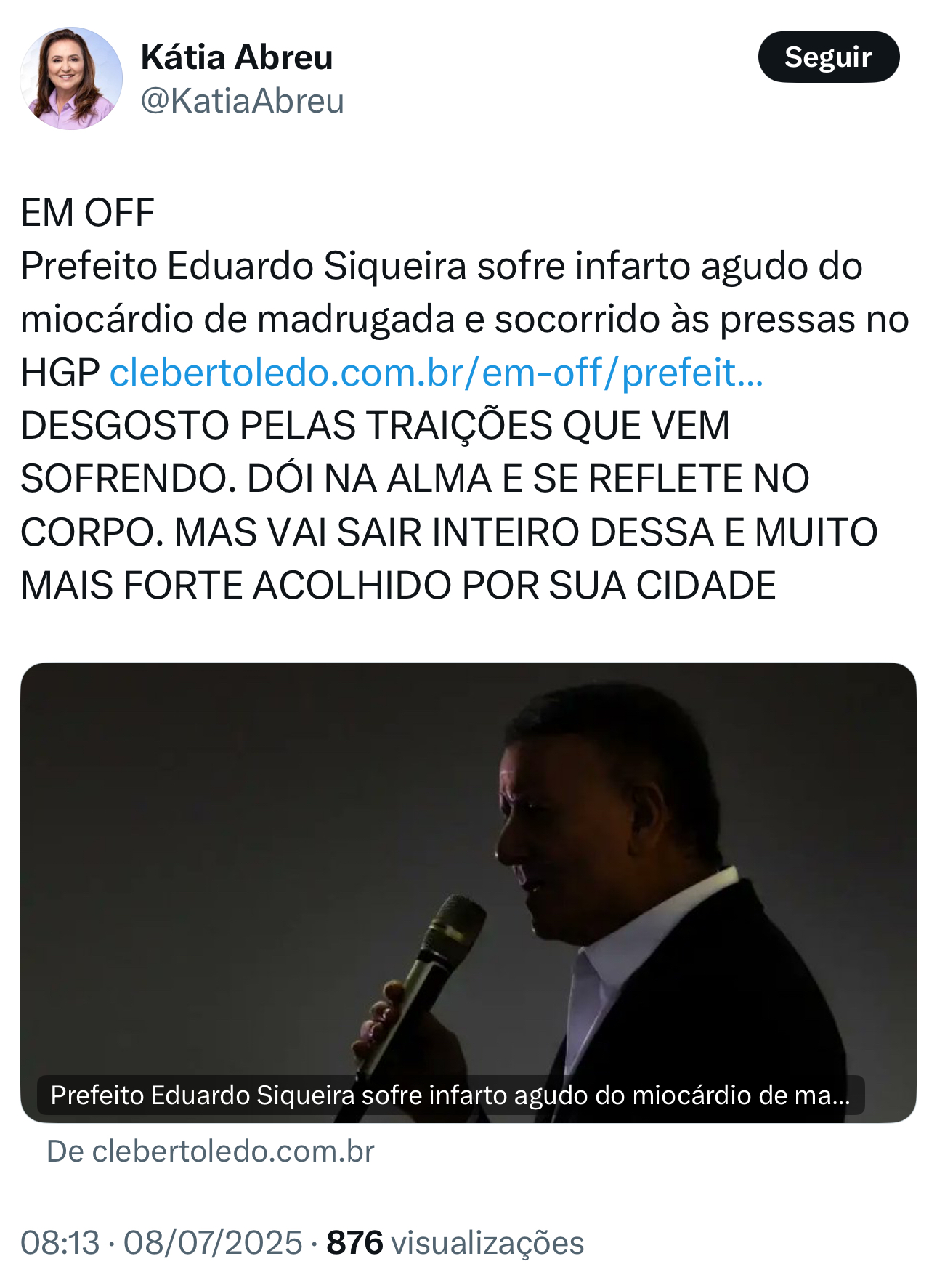Image resolution: width=937 pixels, height=1288 pixels.
Task: Click the SOFRENDO. DÓI NA ALMA line
Action: pos(415,479)
